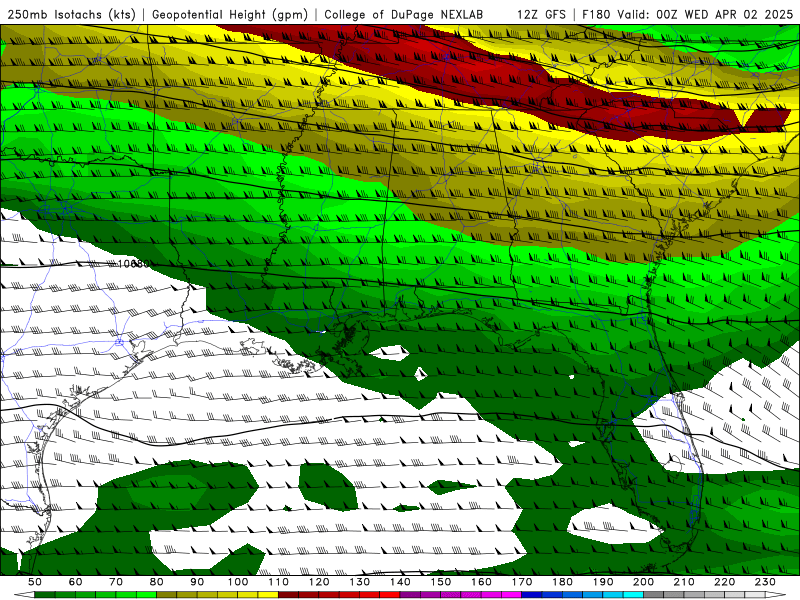Screen dimensions: 800x600
Task: Click the '180' color scale label
Action: [x=563, y=582]
